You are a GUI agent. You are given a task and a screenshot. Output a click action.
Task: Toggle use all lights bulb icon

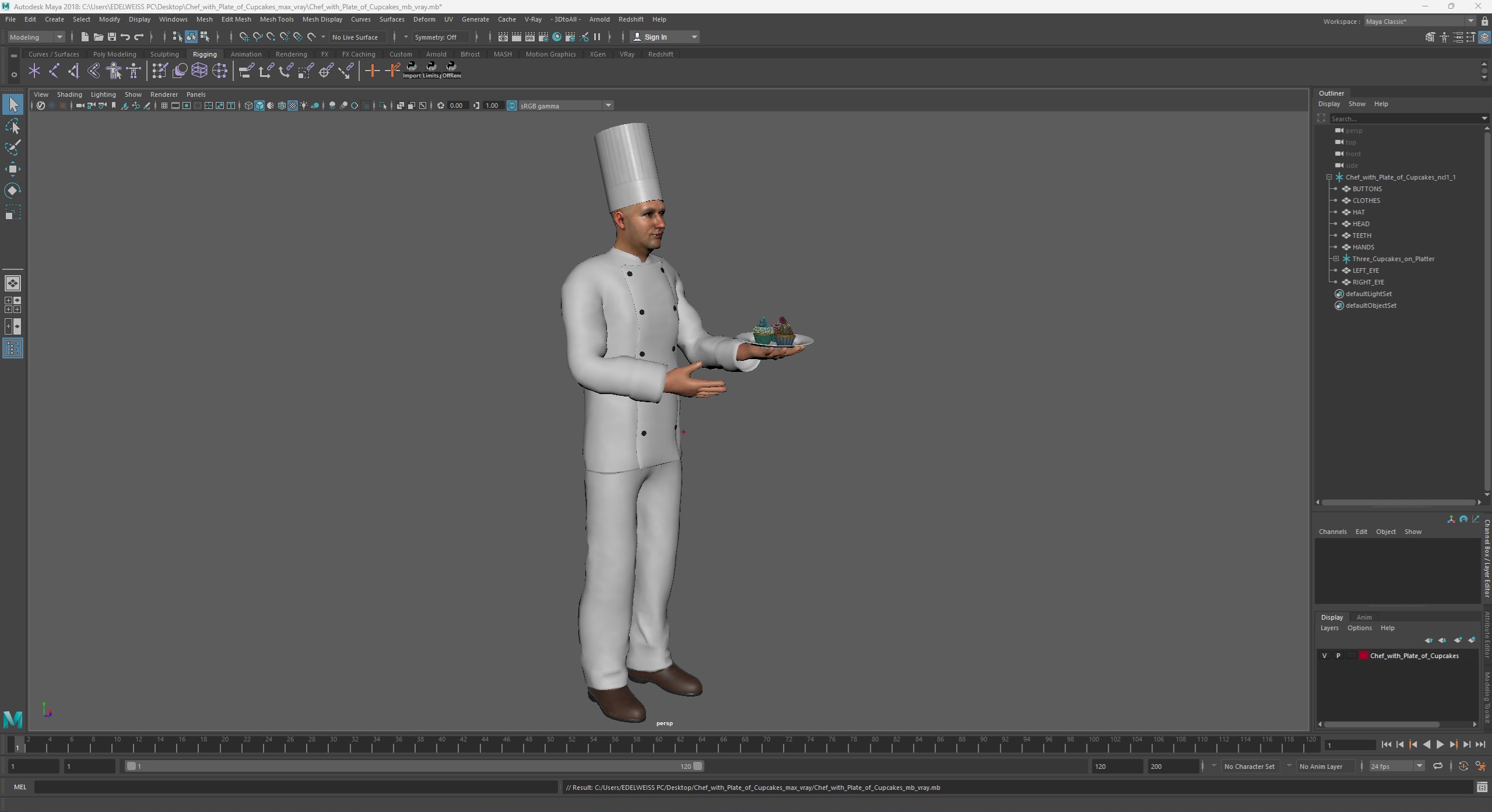[304, 106]
